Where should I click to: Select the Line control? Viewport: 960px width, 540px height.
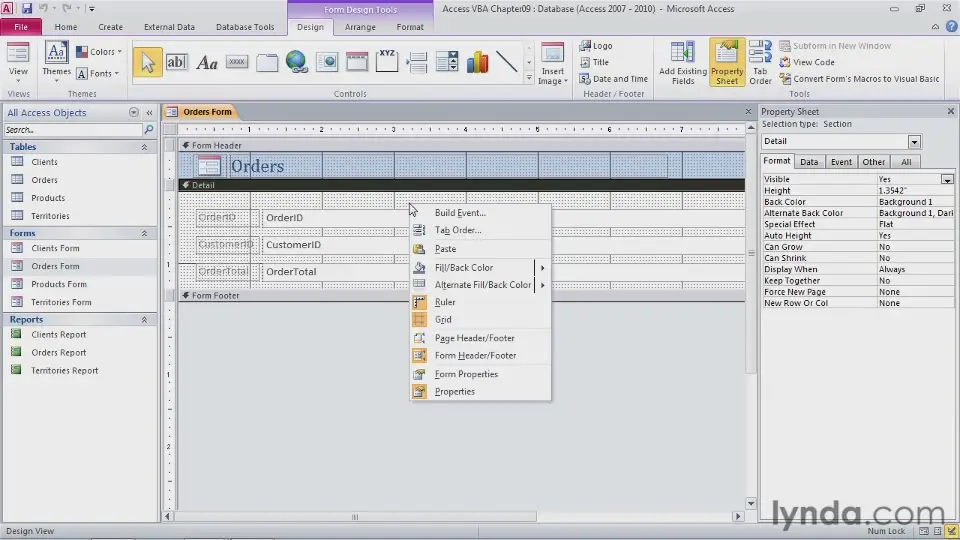506,62
